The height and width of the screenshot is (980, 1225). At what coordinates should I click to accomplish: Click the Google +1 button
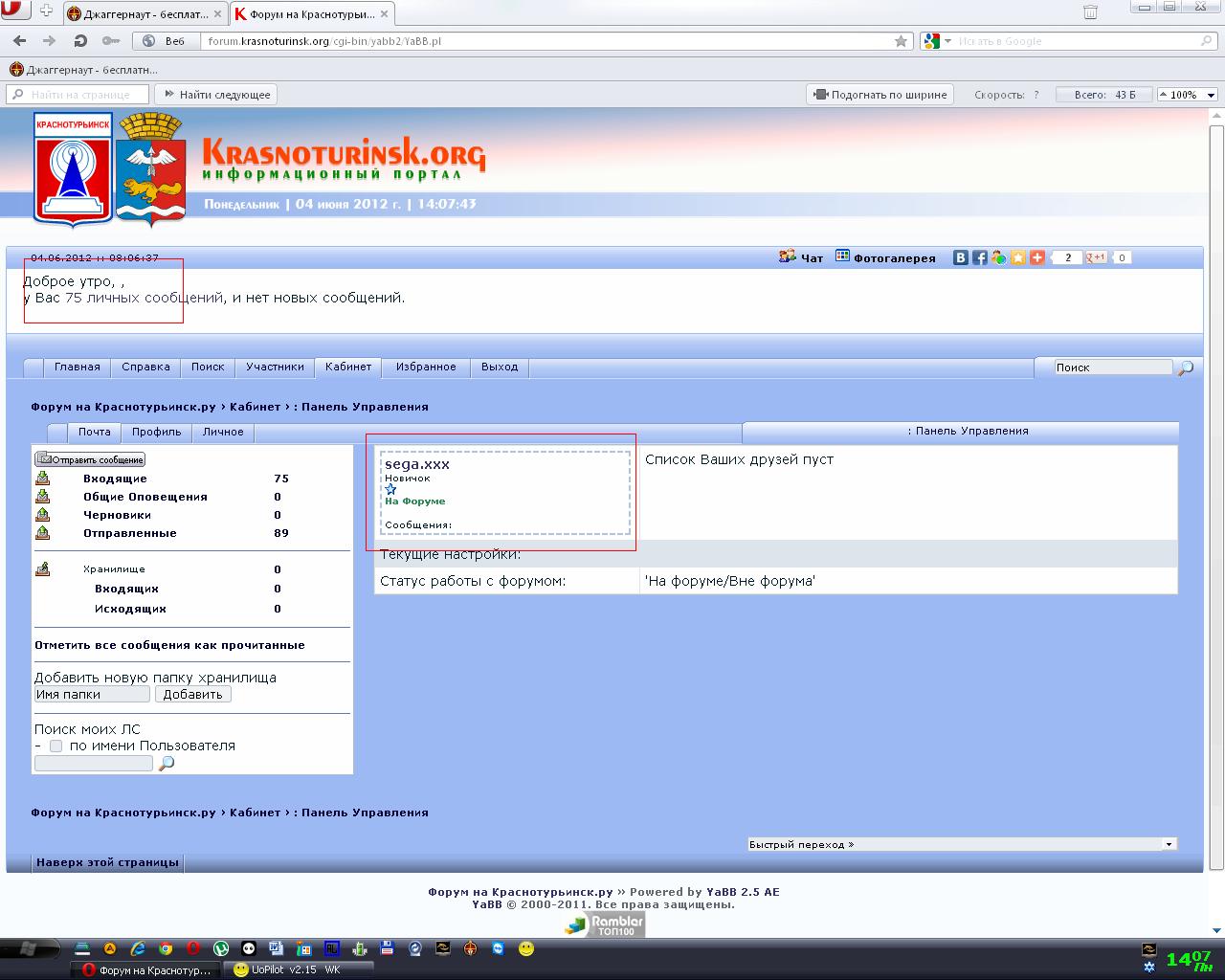pos(1098,257)
